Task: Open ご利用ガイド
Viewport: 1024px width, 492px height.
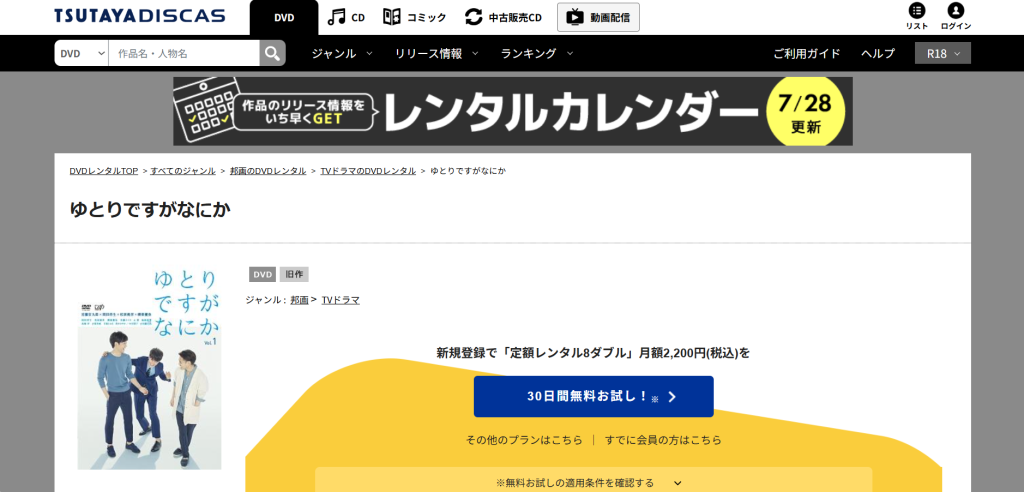Action: [807, 54]
